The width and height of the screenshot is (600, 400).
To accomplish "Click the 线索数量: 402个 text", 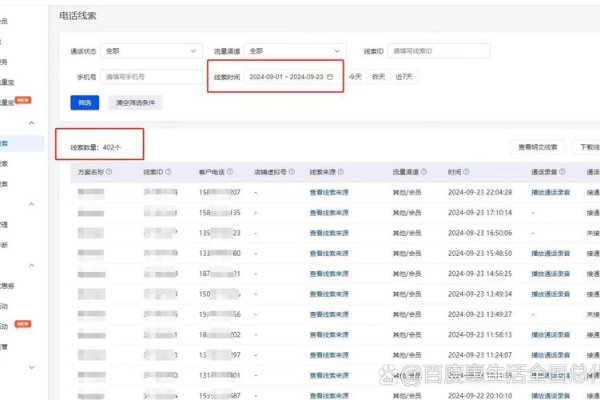I will tap(96, 147).
